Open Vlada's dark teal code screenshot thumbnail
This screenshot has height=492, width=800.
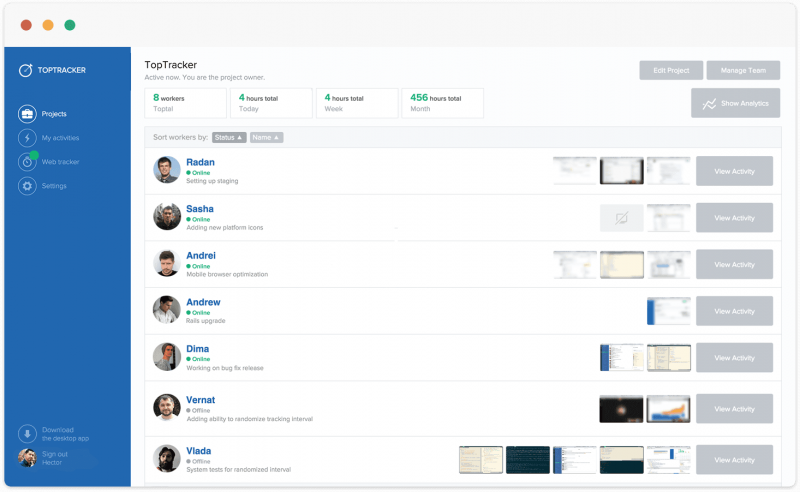pyautogui.click(x=528, y=460)
